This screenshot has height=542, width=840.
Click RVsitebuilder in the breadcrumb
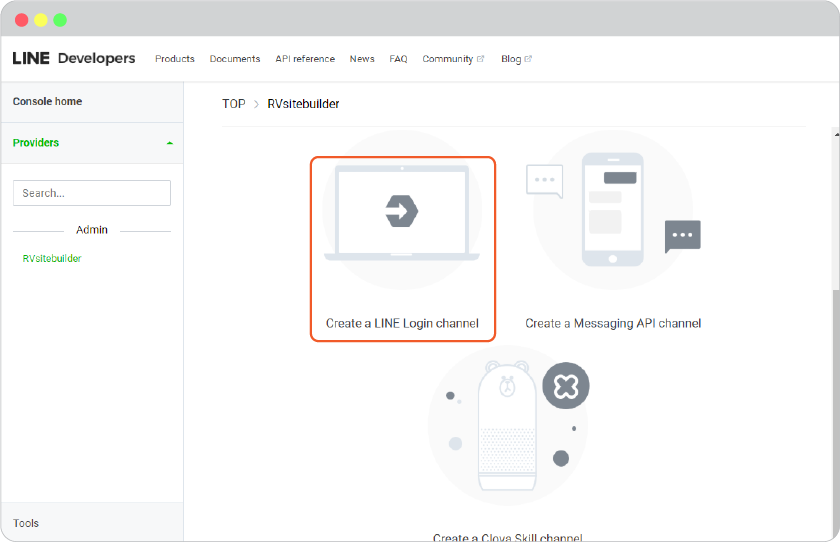[303, 104]
